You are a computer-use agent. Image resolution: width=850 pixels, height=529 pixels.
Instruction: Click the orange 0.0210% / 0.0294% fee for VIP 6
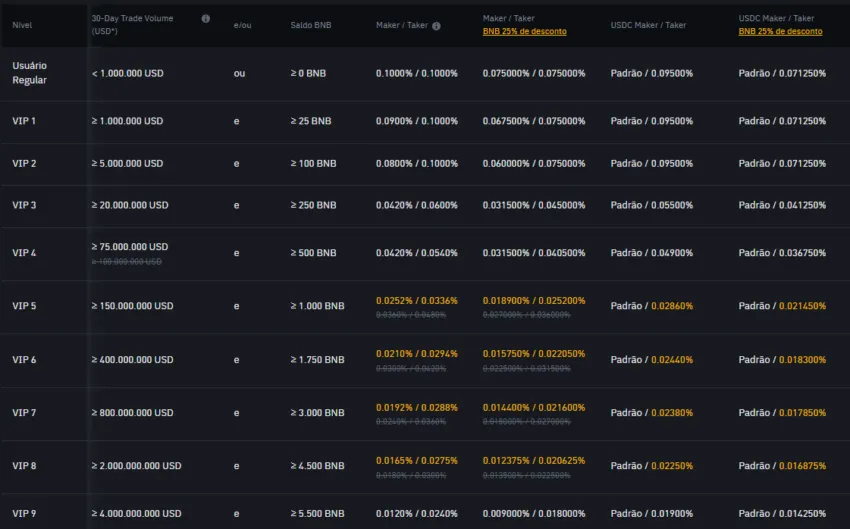click(417, 353)
